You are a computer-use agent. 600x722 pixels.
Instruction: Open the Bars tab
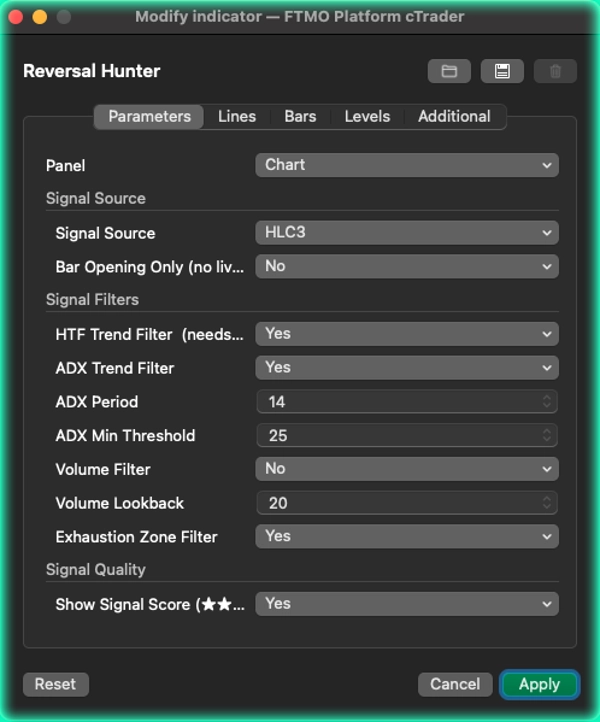300,116
